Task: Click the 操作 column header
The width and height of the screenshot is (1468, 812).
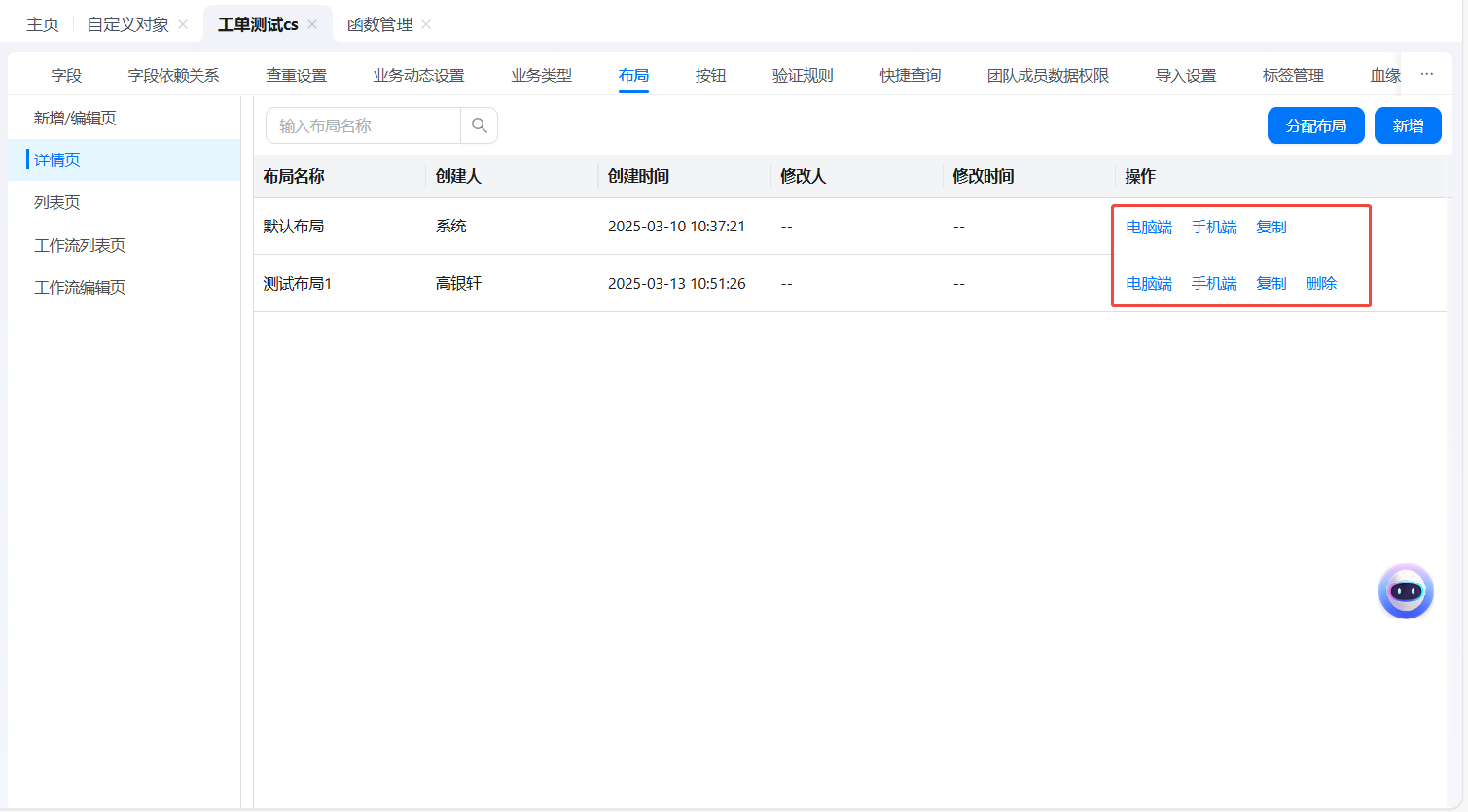Action: (1140, 176)
